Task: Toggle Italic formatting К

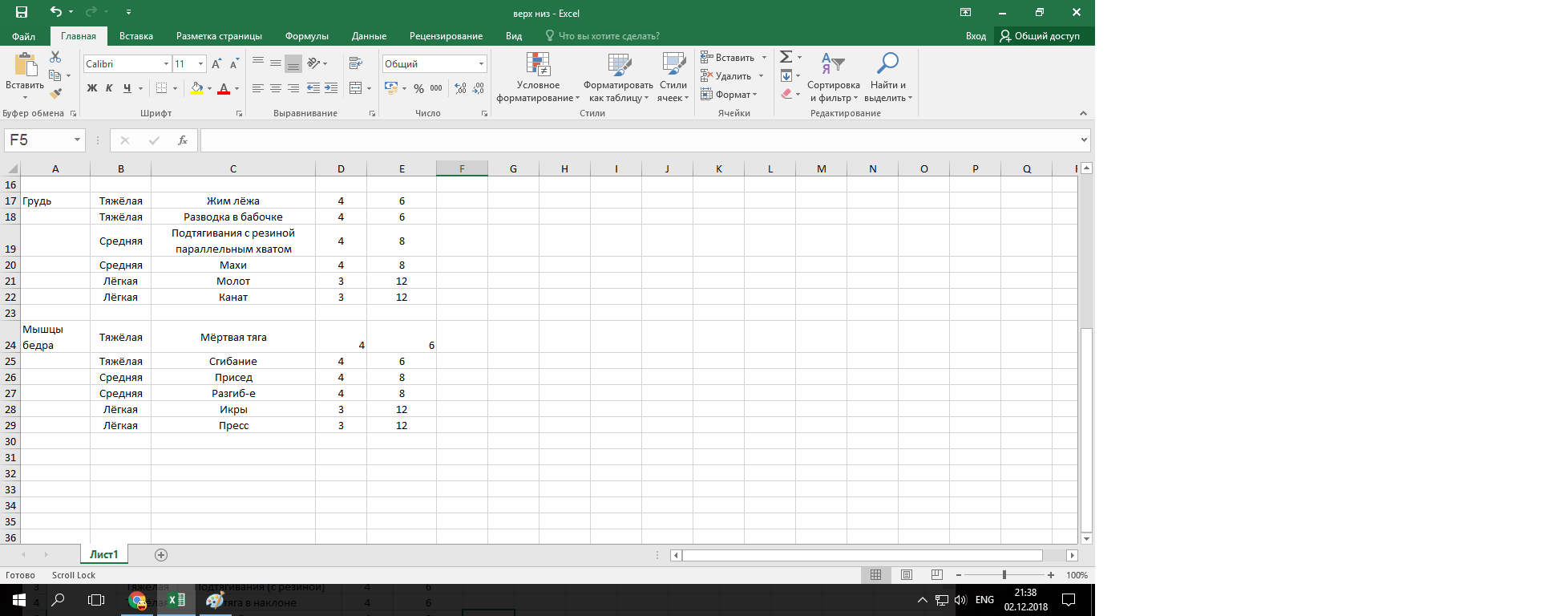Action: (109, 88)
